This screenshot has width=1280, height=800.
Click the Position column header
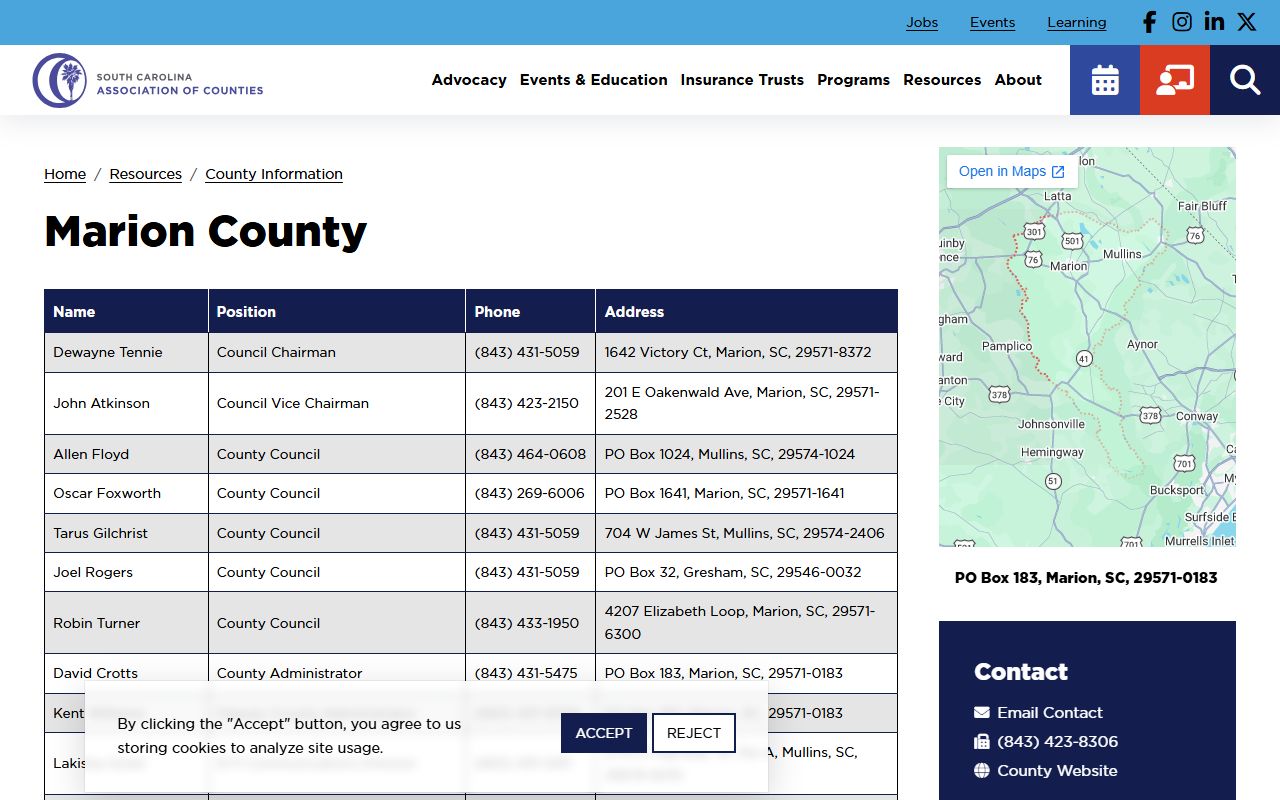pos(337,311)
